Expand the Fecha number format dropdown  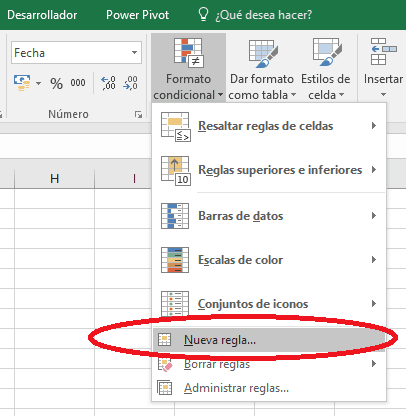coord(134,52)
